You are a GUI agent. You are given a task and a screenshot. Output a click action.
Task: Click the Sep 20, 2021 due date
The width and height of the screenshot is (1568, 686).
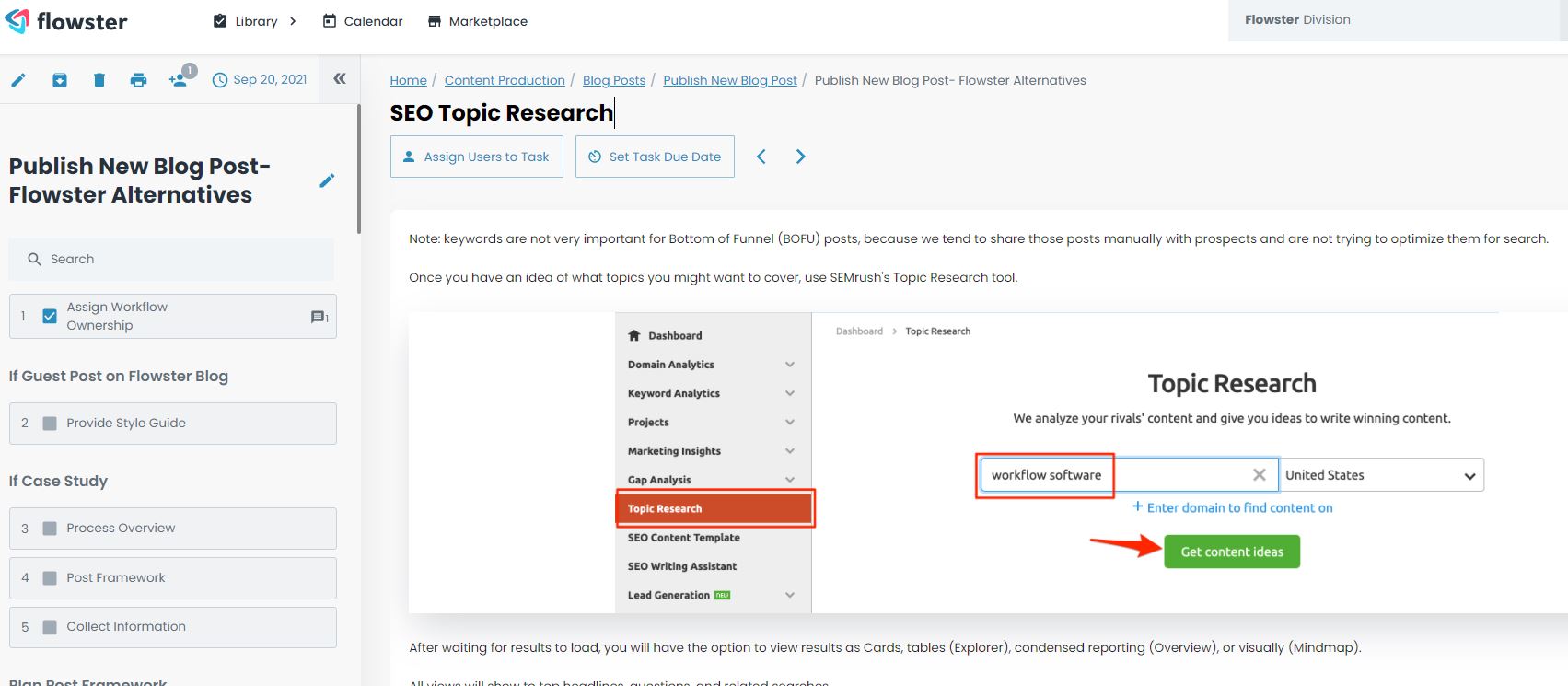(260, 79)
